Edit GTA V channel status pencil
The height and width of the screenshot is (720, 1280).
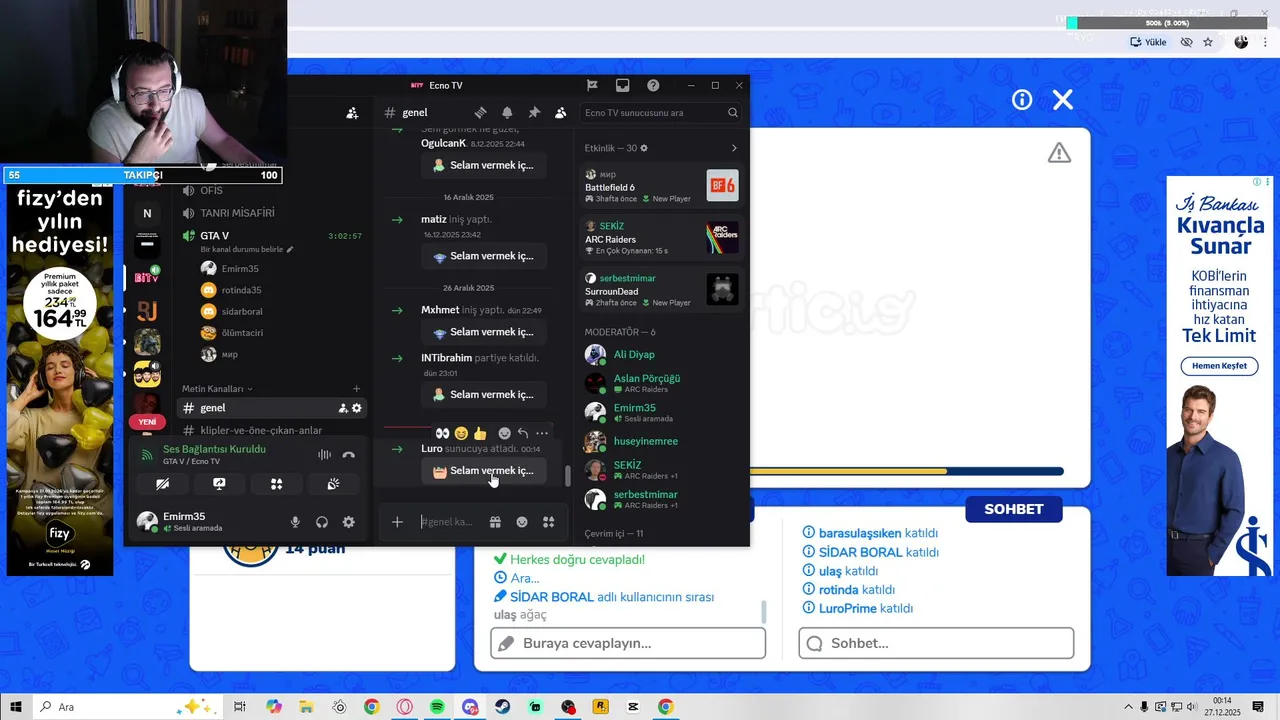coord(290,249)
